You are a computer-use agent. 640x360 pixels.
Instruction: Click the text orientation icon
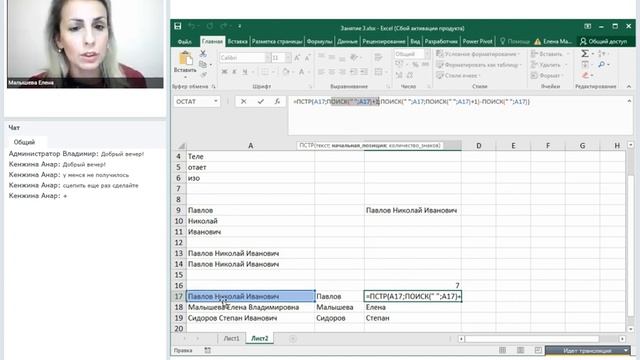pyautogui.click(x=354, y=58)
